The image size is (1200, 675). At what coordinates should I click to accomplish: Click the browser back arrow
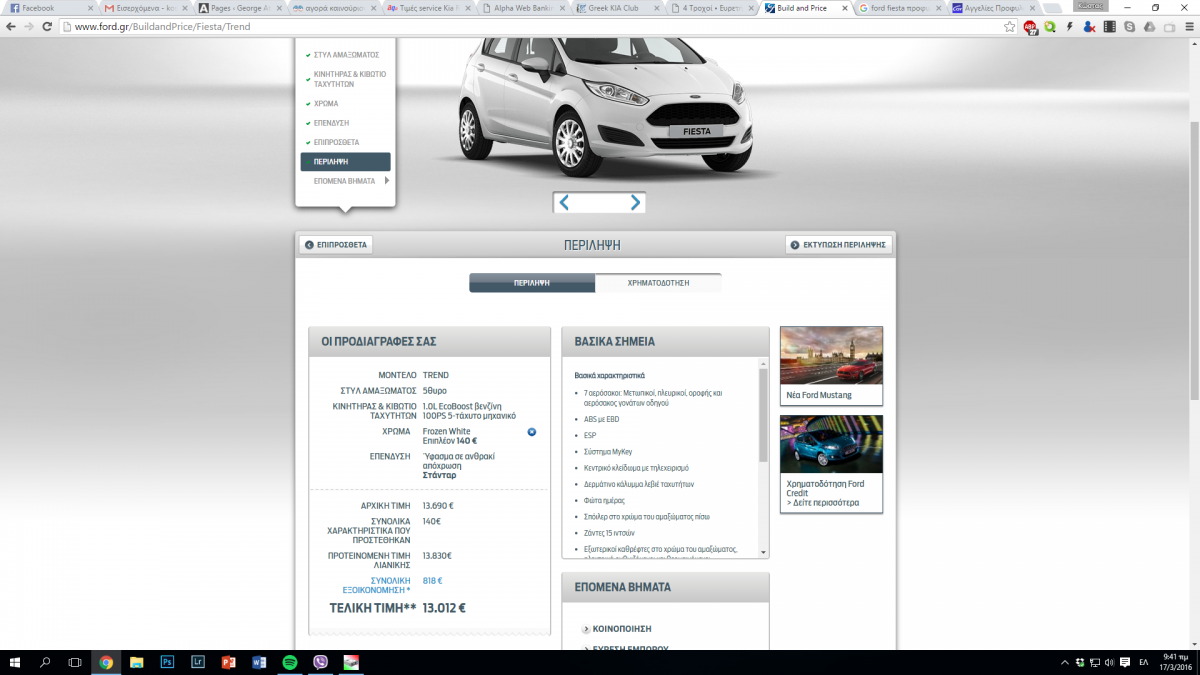[x=10, y=26]
